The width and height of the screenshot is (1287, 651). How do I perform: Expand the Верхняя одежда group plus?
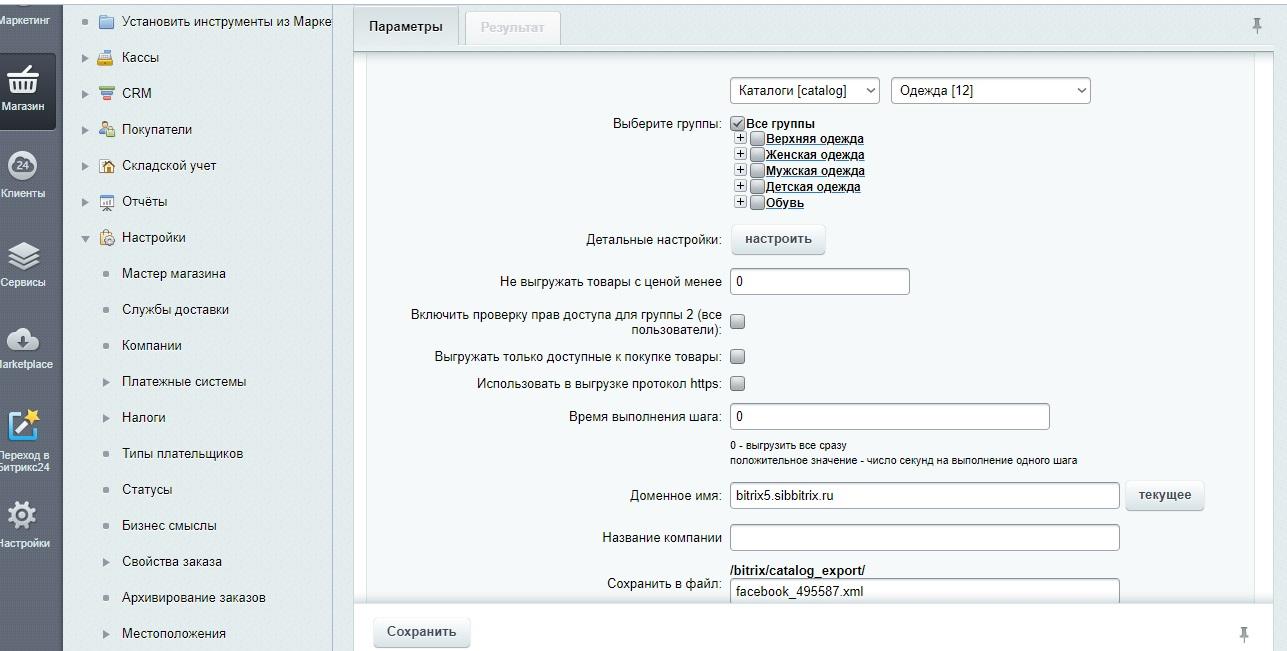pos(740,138)
